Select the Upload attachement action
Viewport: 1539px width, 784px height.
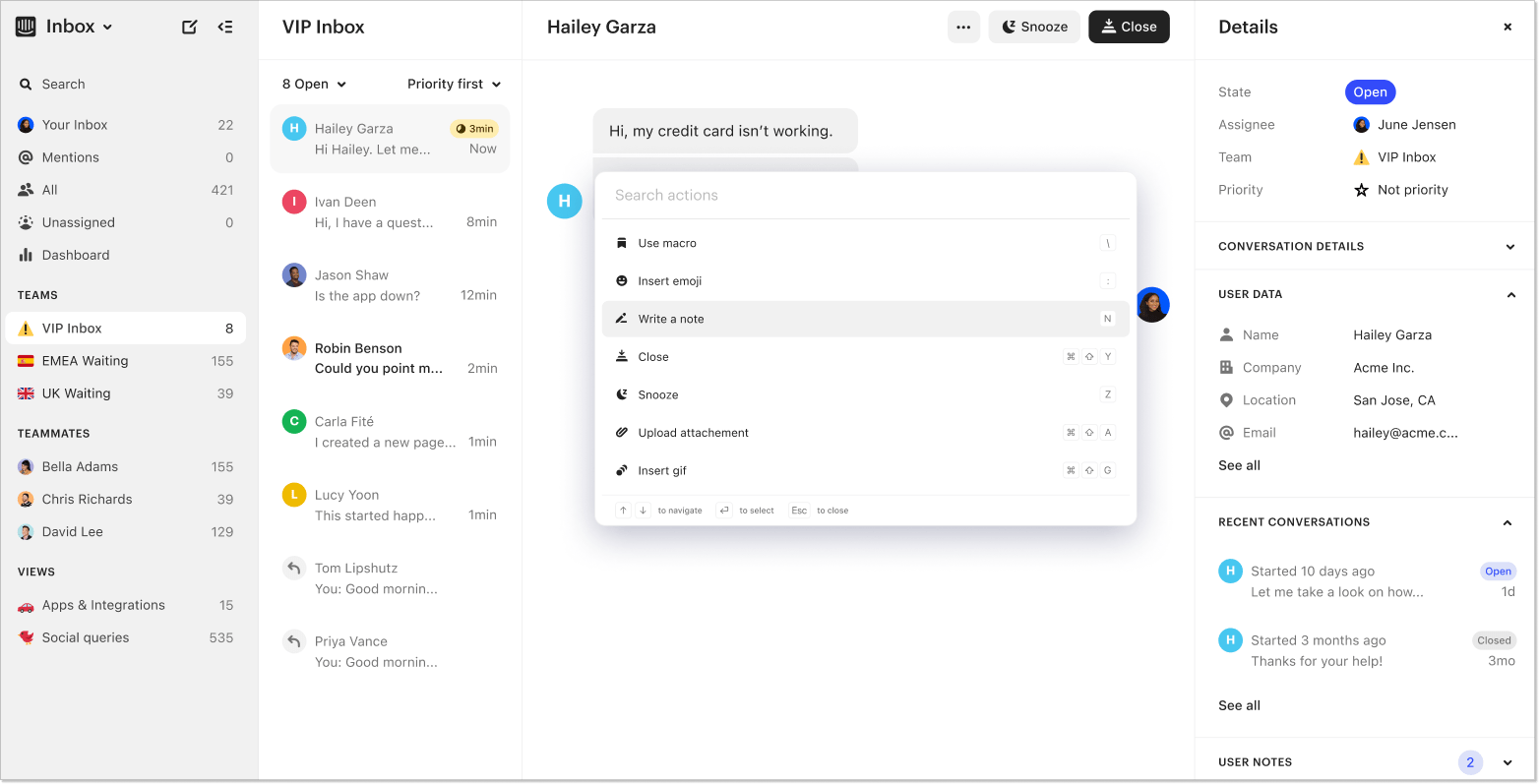pyautogui.click(x=866, y=433)
